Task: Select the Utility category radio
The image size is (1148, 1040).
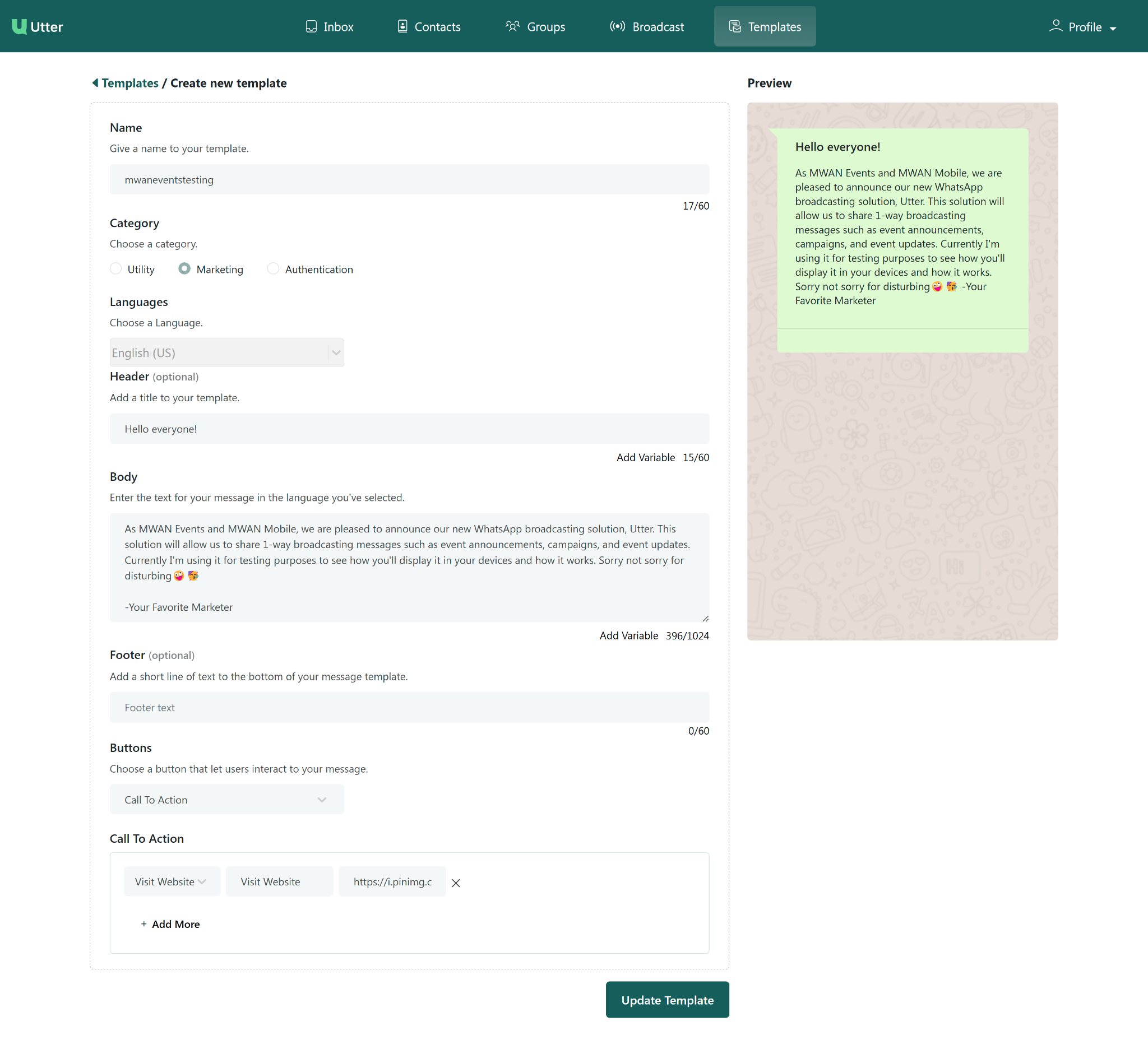Action: [115, 268]
